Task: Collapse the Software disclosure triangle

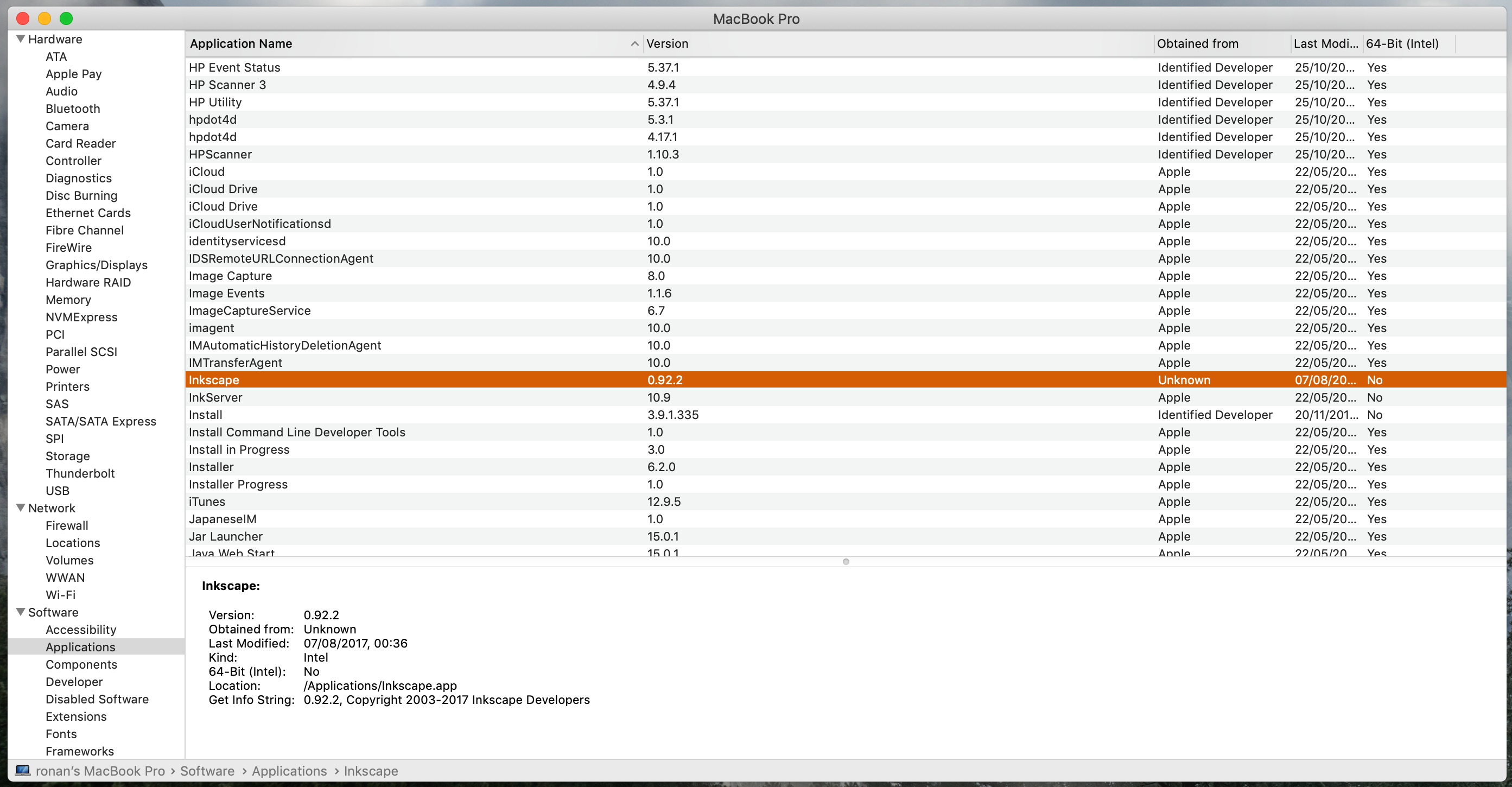Action: click(21, 612)
